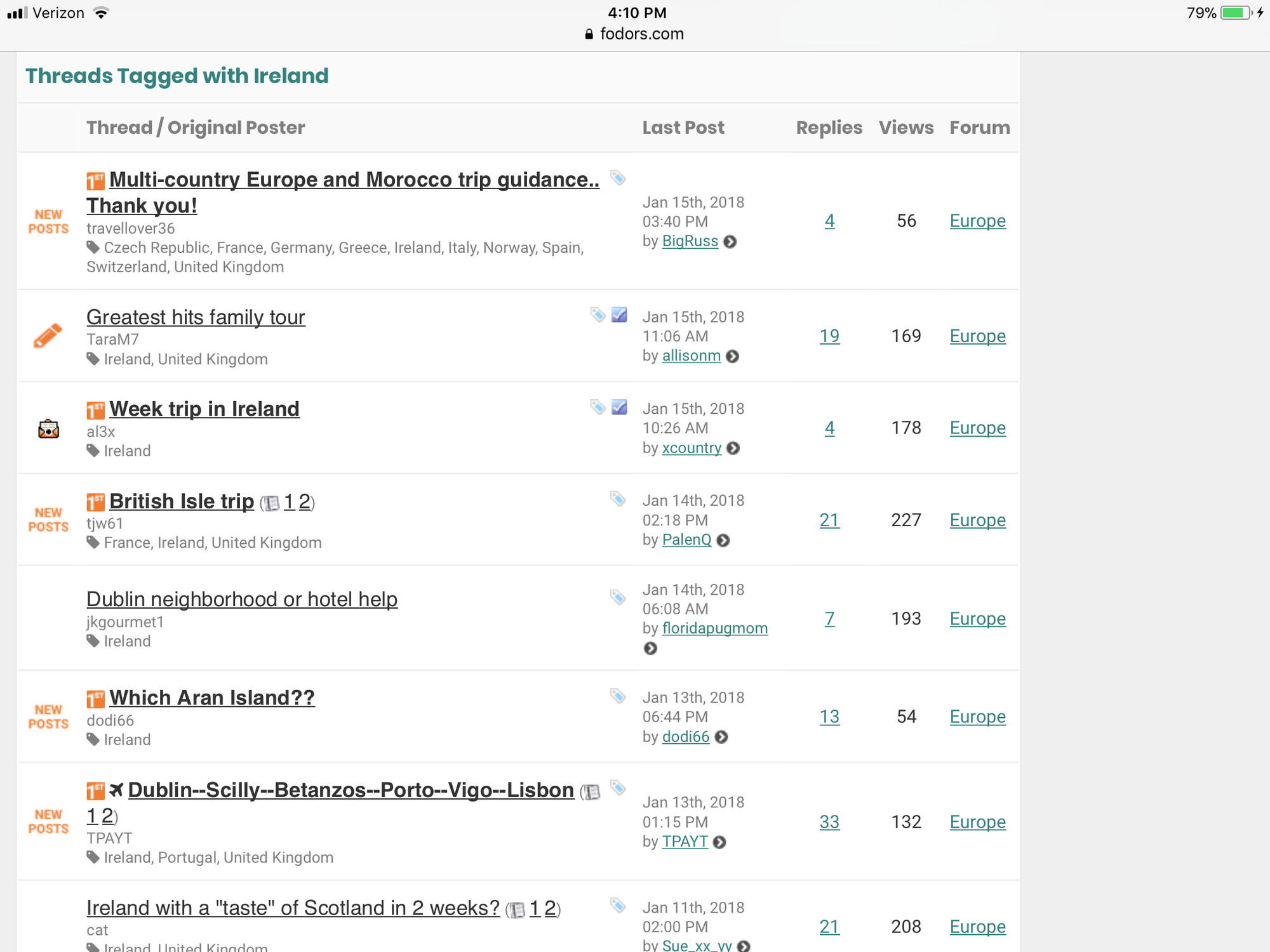The height and width of the screenshot is (952, 1270).
Task: Click the arrow icon below the floridapugmom link
Action: tap(650, 648)
